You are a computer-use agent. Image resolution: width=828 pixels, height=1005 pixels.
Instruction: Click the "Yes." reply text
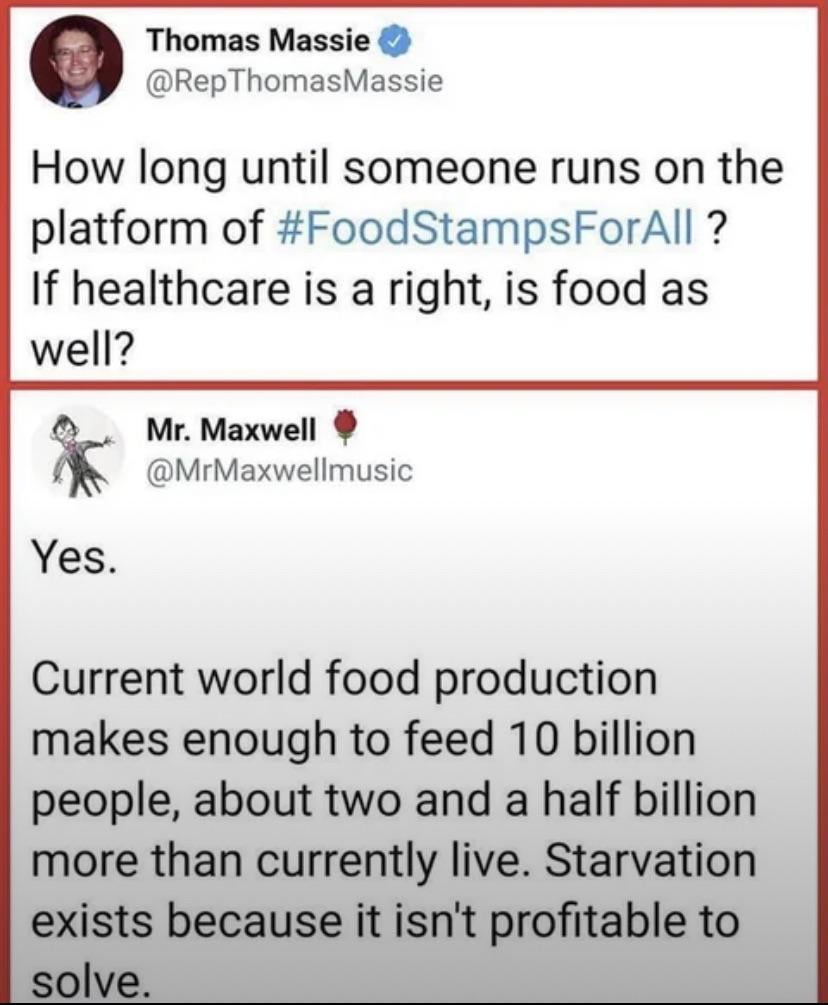(x=75, y=556)
